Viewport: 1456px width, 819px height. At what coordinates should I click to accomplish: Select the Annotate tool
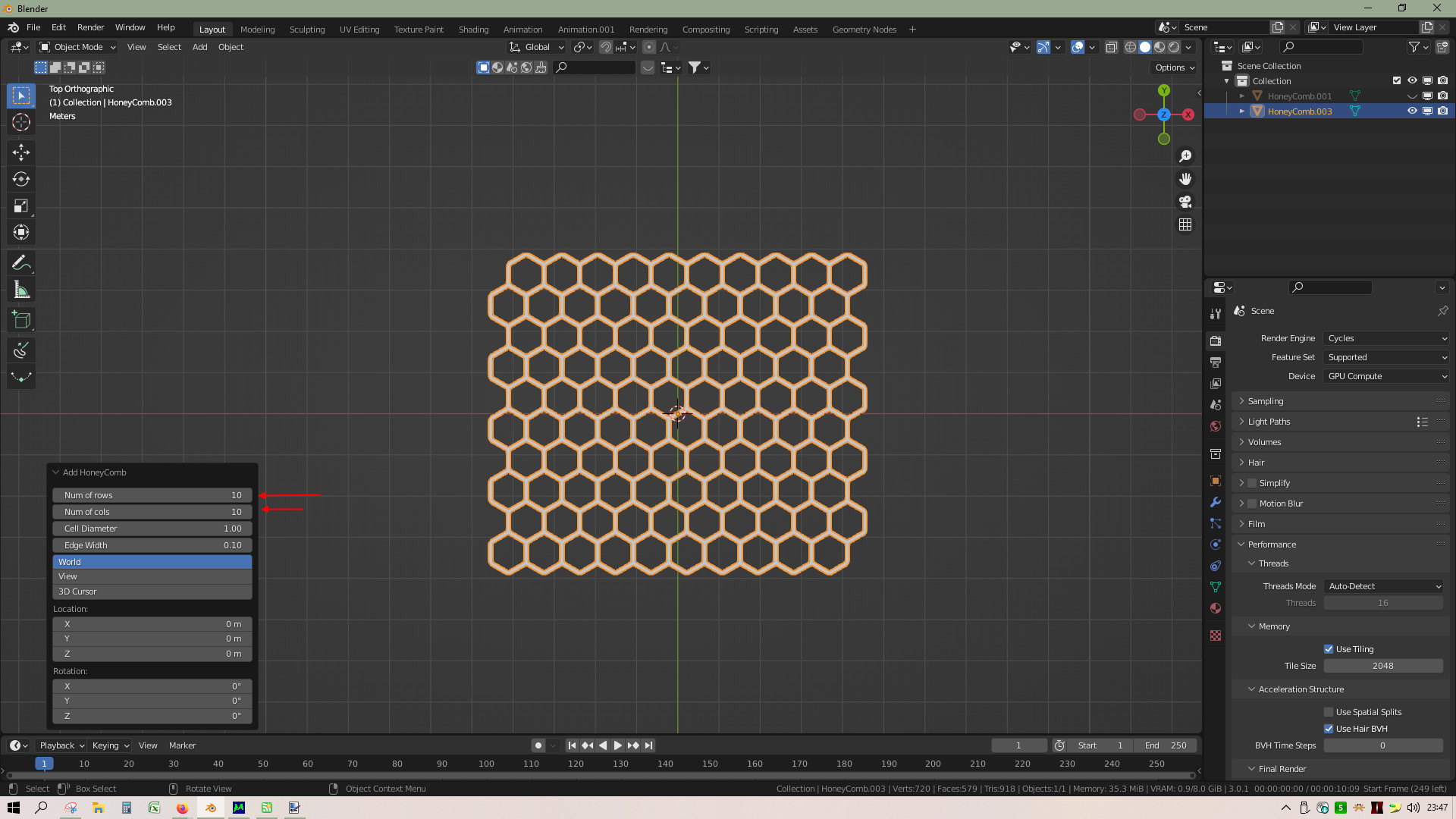tap(21, 263)
